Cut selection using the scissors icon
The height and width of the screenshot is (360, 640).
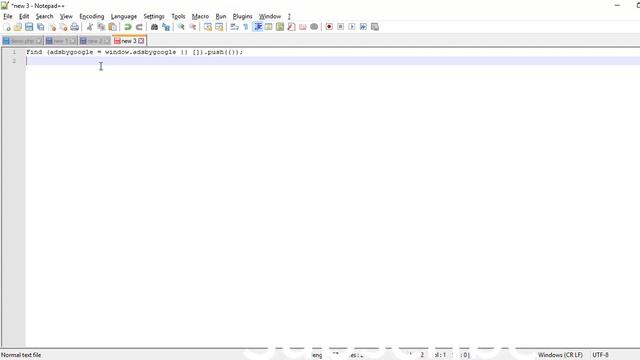tap(89, 27)
